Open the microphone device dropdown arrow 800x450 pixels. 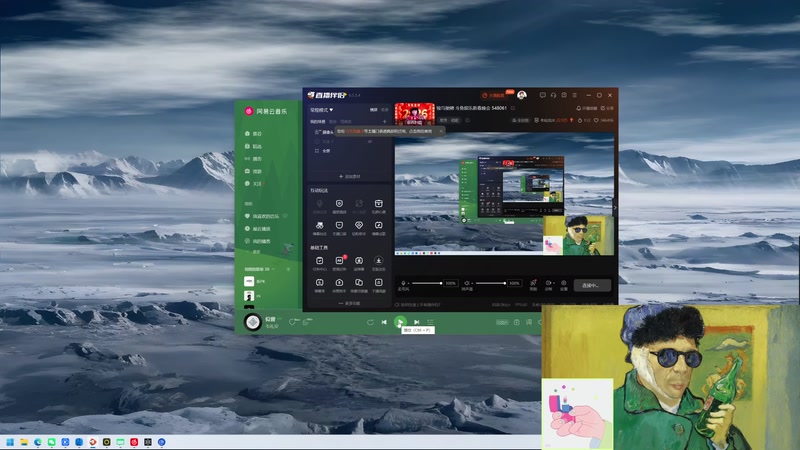[x=409, y=283]
